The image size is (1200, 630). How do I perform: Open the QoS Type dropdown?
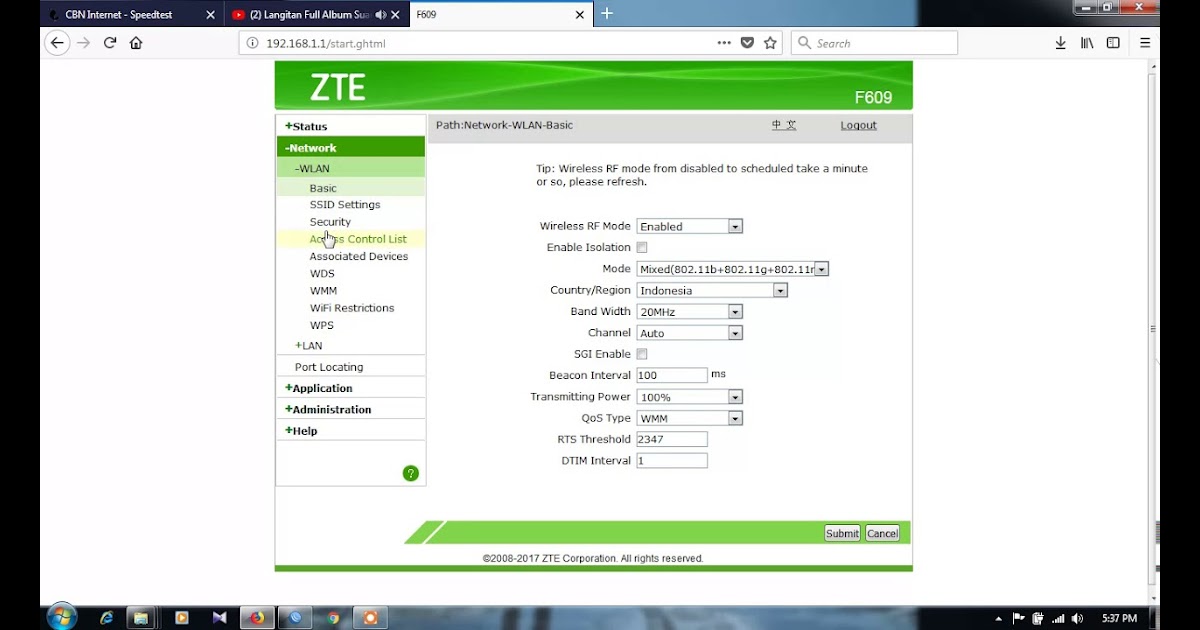[x=689, y=418]
